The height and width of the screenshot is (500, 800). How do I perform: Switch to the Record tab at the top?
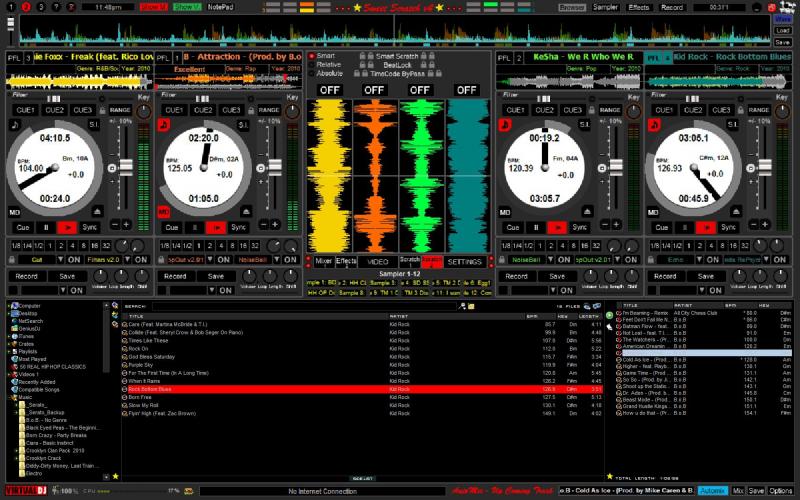tap(672, 7)
